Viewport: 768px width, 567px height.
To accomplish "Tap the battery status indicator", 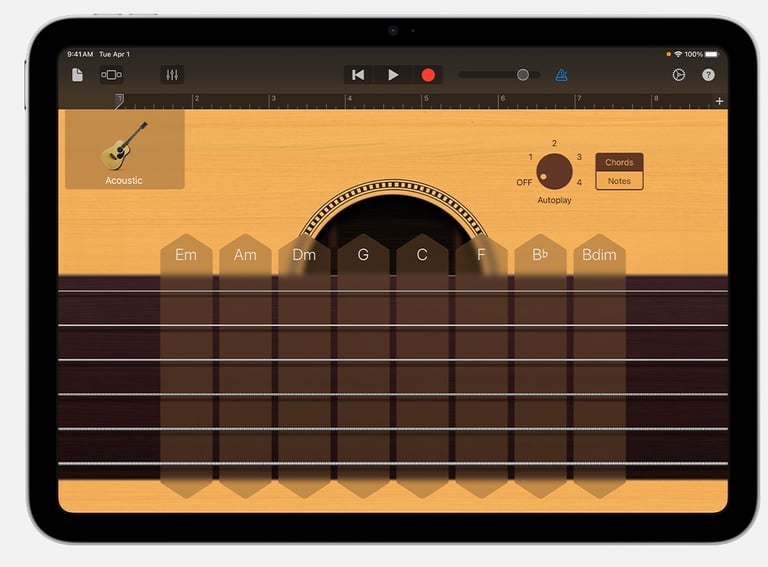I will [712, 54].
